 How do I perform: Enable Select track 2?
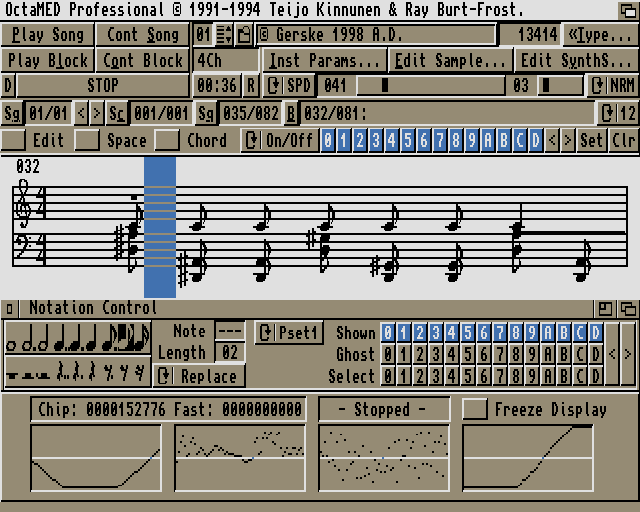pyautogui.click(x=420, y=376)
